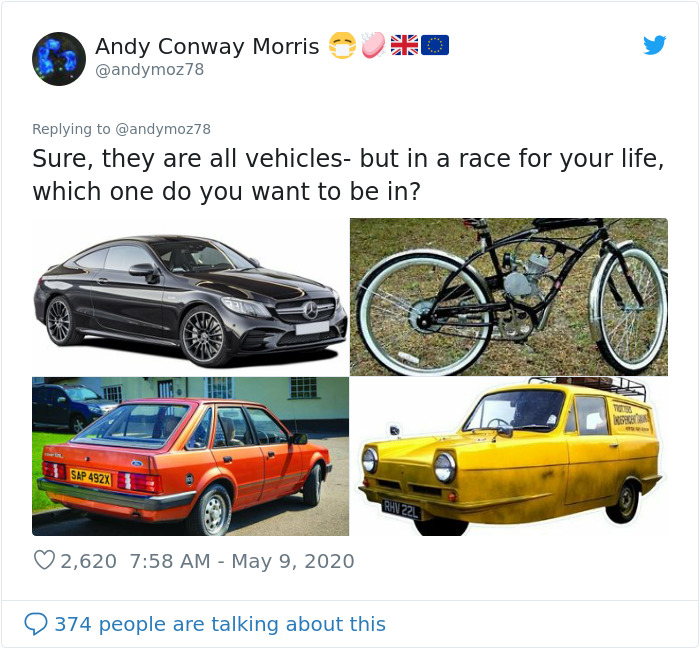Screen dimensions: 700x649
Task: Click the Andy Conway Morris display name
Action: pyautogui.click(x=207, y=46)
